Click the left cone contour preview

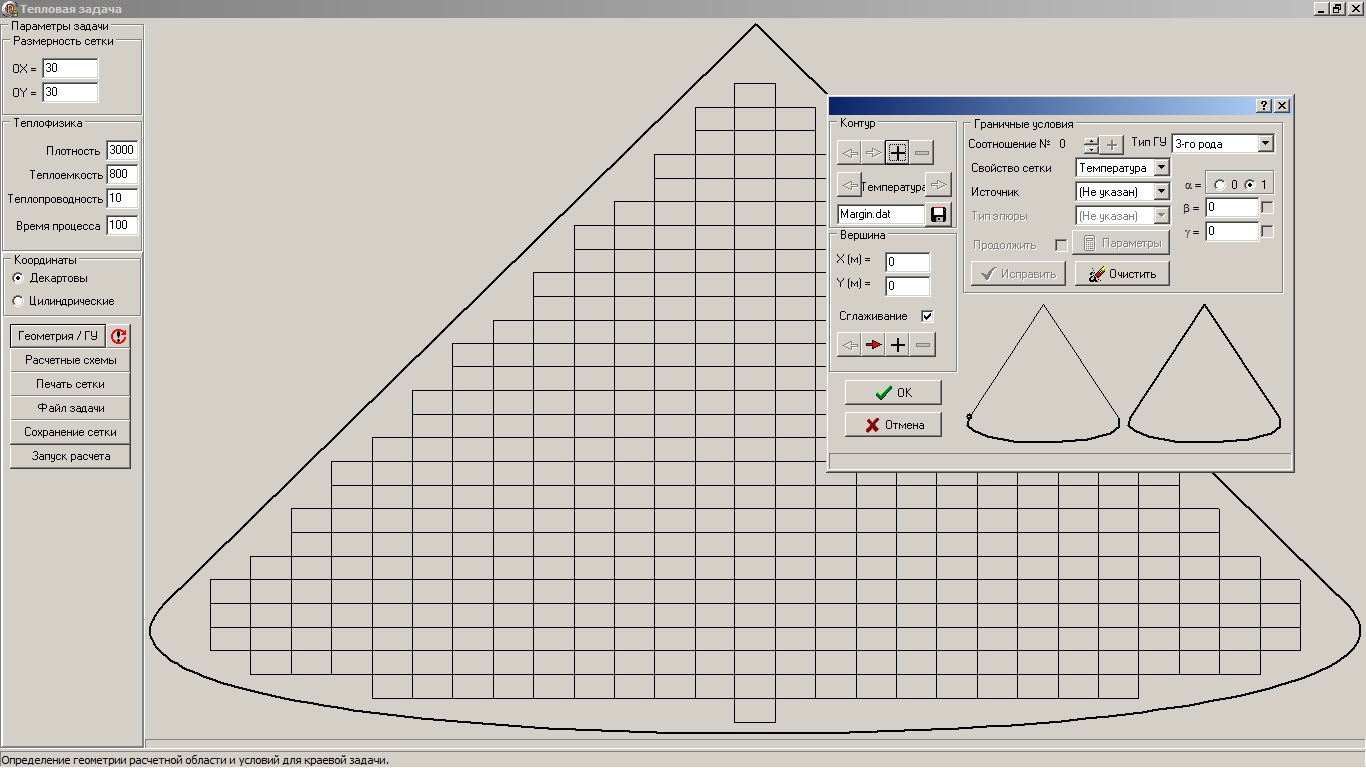coord(1043,373)
